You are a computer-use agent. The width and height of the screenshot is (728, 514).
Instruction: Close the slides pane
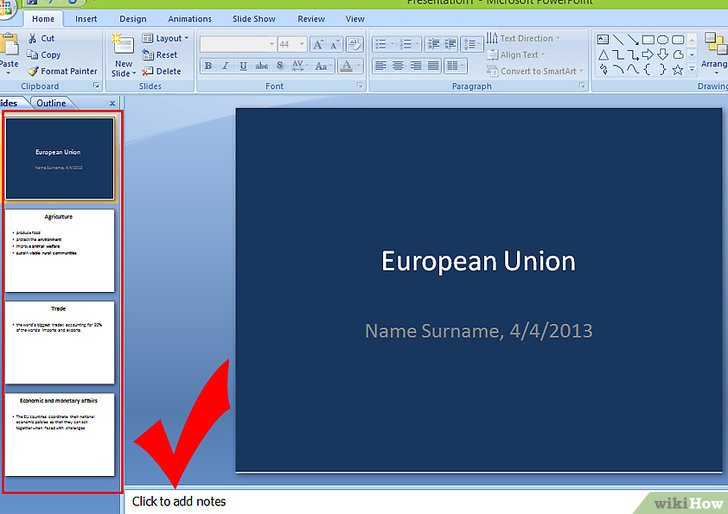click(x=112, y=104)
